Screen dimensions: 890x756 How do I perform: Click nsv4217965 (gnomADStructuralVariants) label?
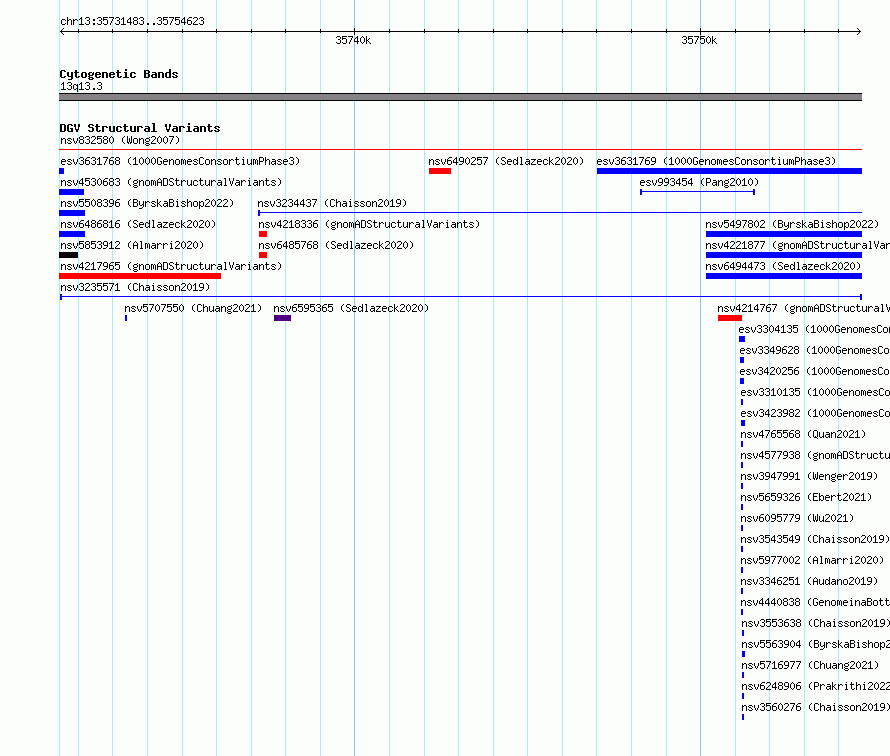171,266
